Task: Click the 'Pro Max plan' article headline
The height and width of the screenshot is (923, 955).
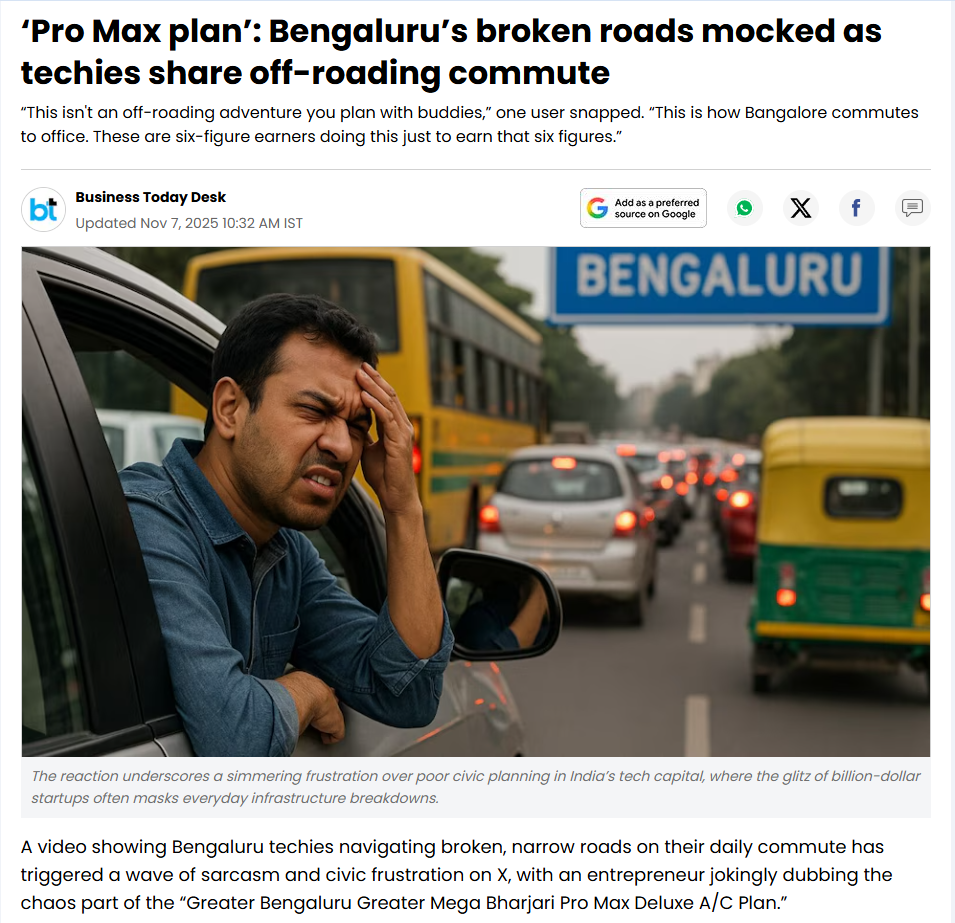Action: click(451, 52)
